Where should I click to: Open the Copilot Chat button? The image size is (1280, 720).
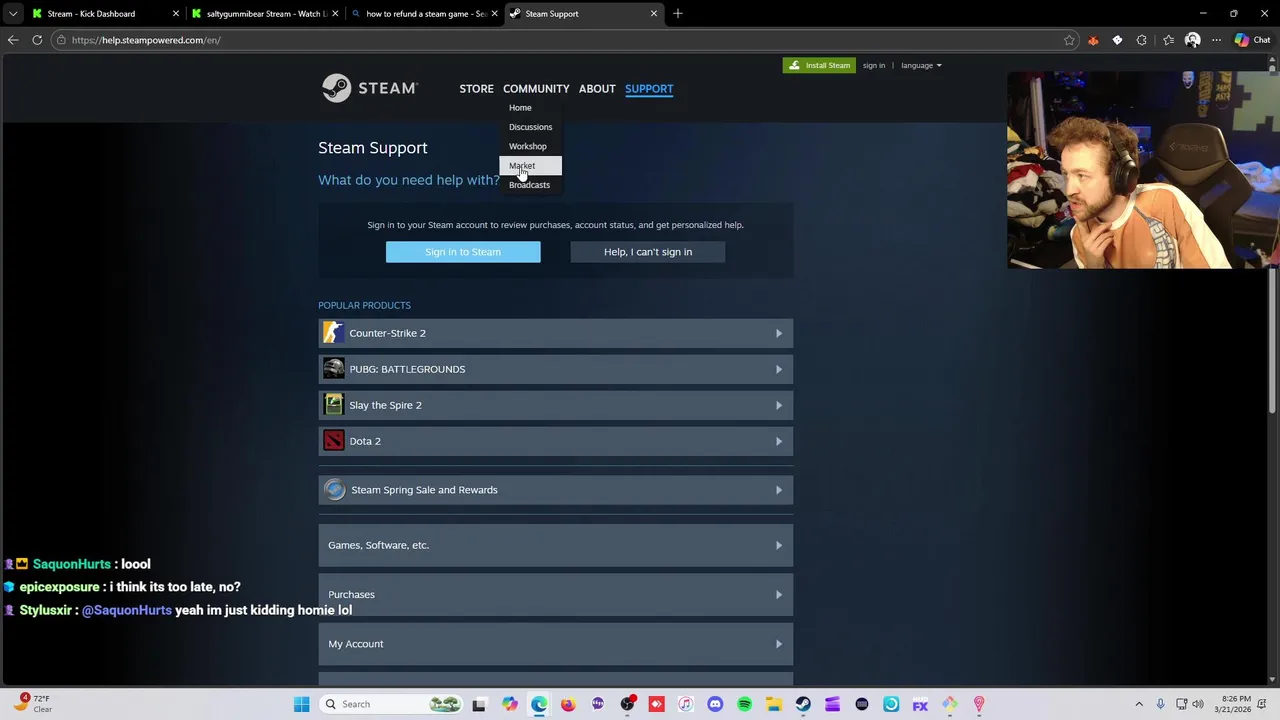pyautogui.click(x=1252, y=40)
